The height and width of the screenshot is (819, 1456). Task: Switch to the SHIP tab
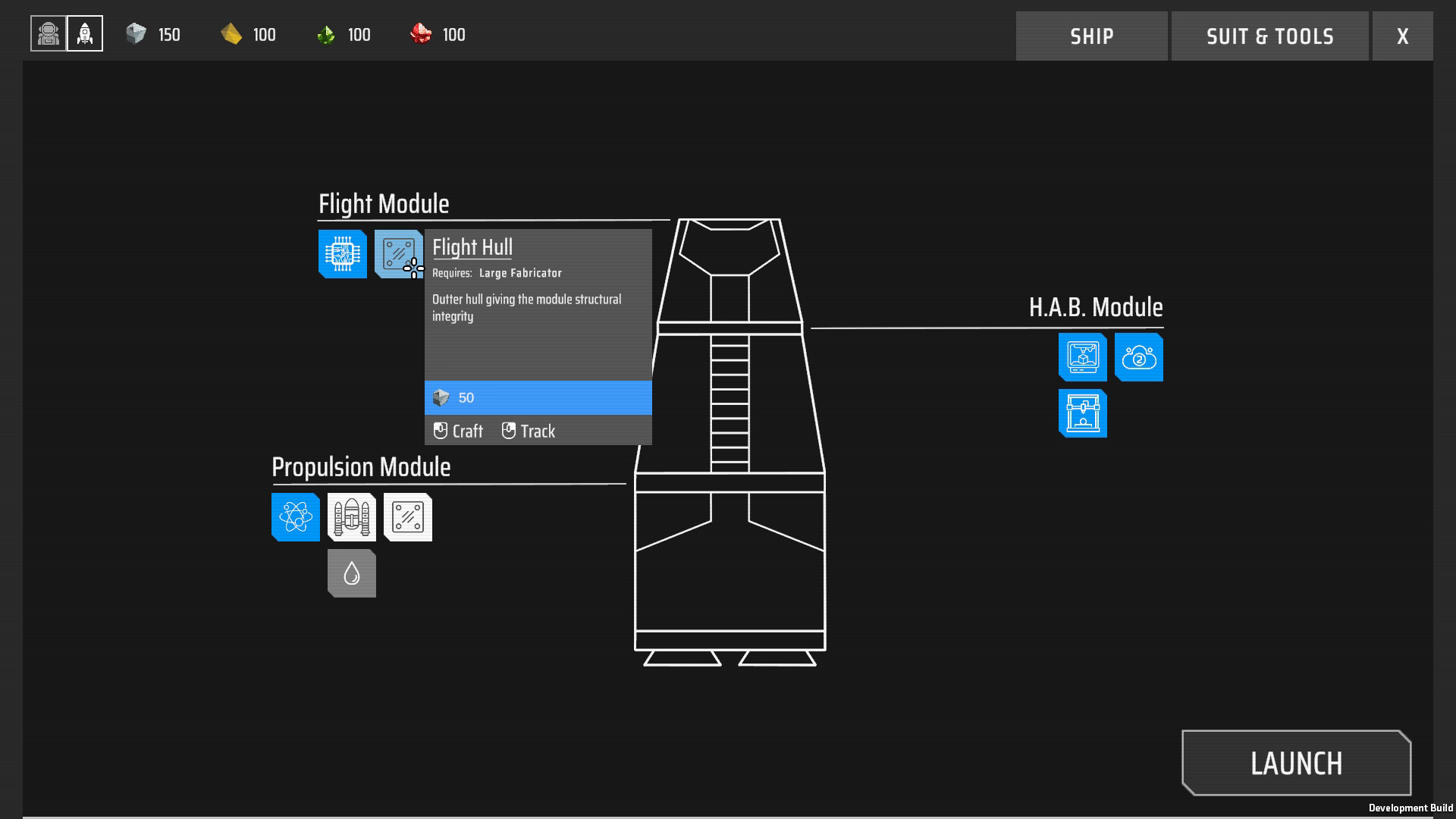1091,36
